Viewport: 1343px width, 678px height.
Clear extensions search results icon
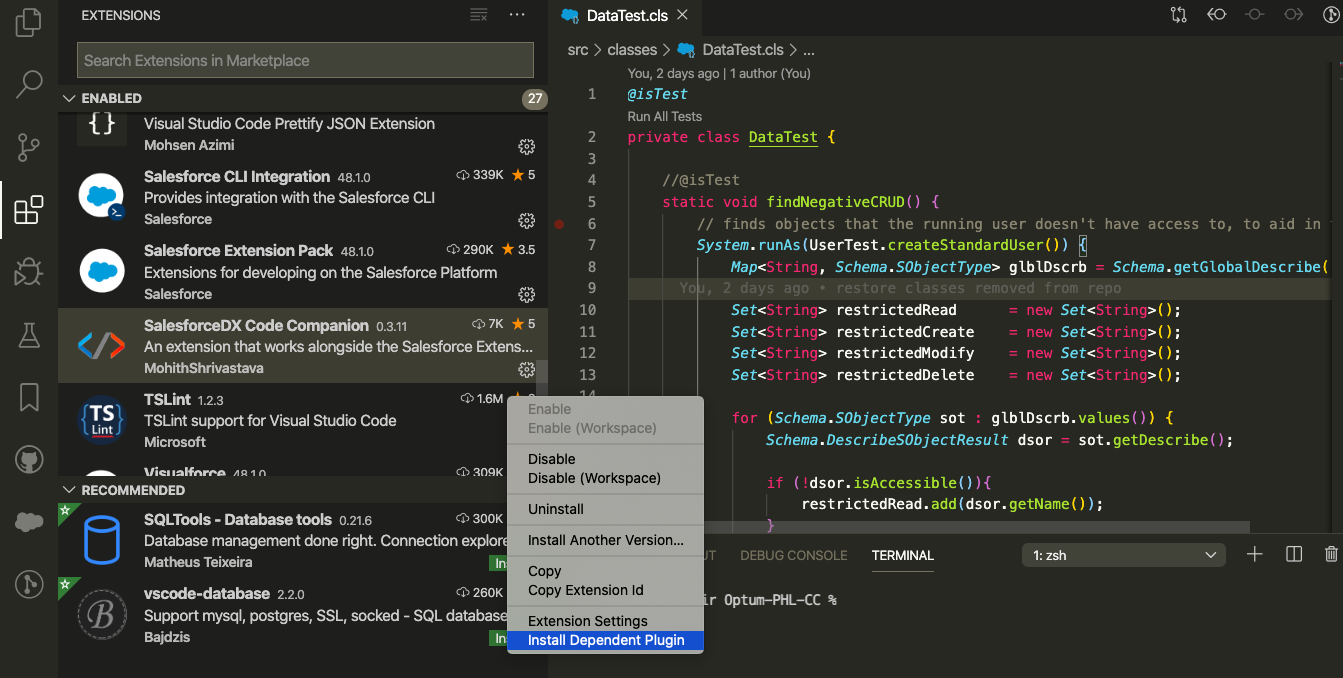[479, 15]
